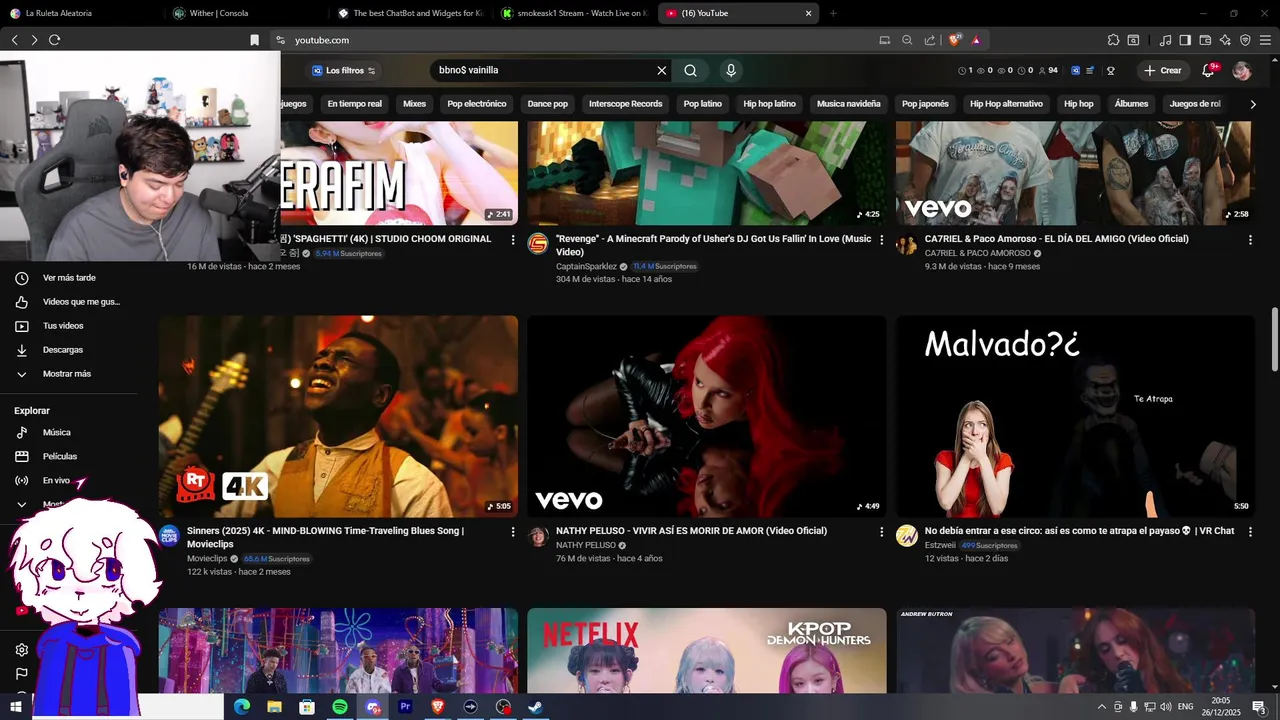Open En vivo under Explorar
Image resolution: width=1280 pixels, height=720 pixels.
(x=56, y=480)
